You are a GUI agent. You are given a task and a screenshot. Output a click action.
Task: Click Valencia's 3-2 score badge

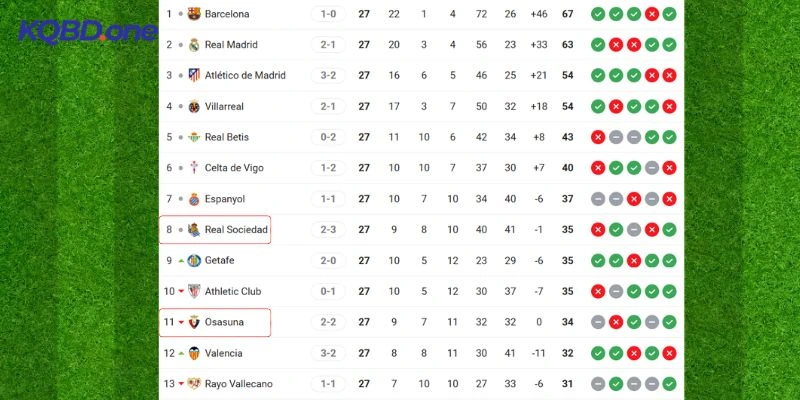(328, 353)
